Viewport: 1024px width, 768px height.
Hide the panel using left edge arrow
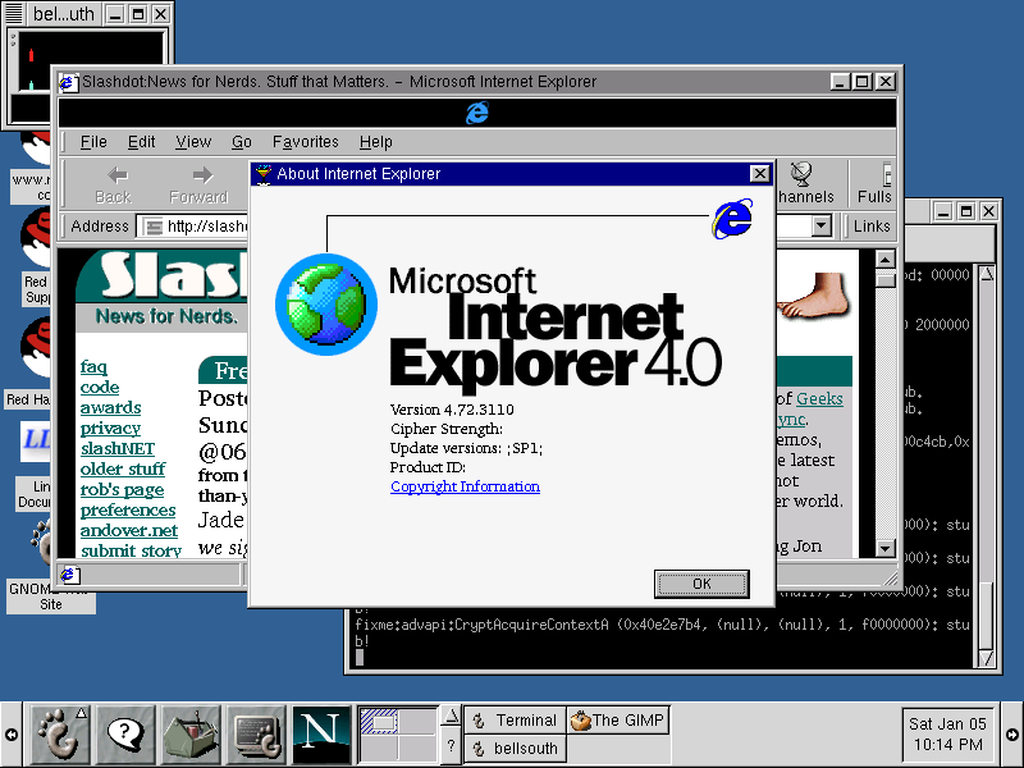point(10,735)
